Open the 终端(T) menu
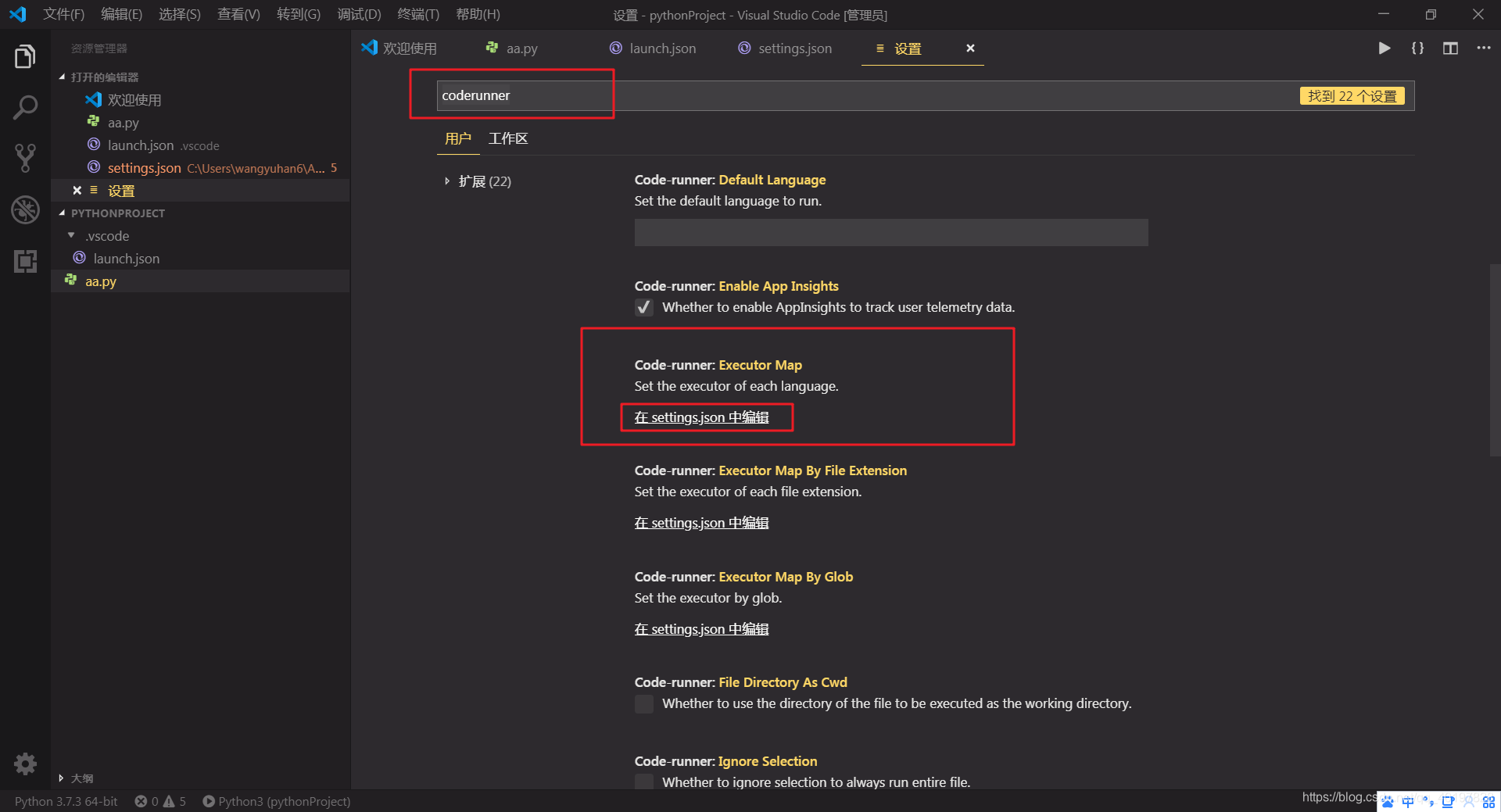1501x812 pixels. [418, 14]
